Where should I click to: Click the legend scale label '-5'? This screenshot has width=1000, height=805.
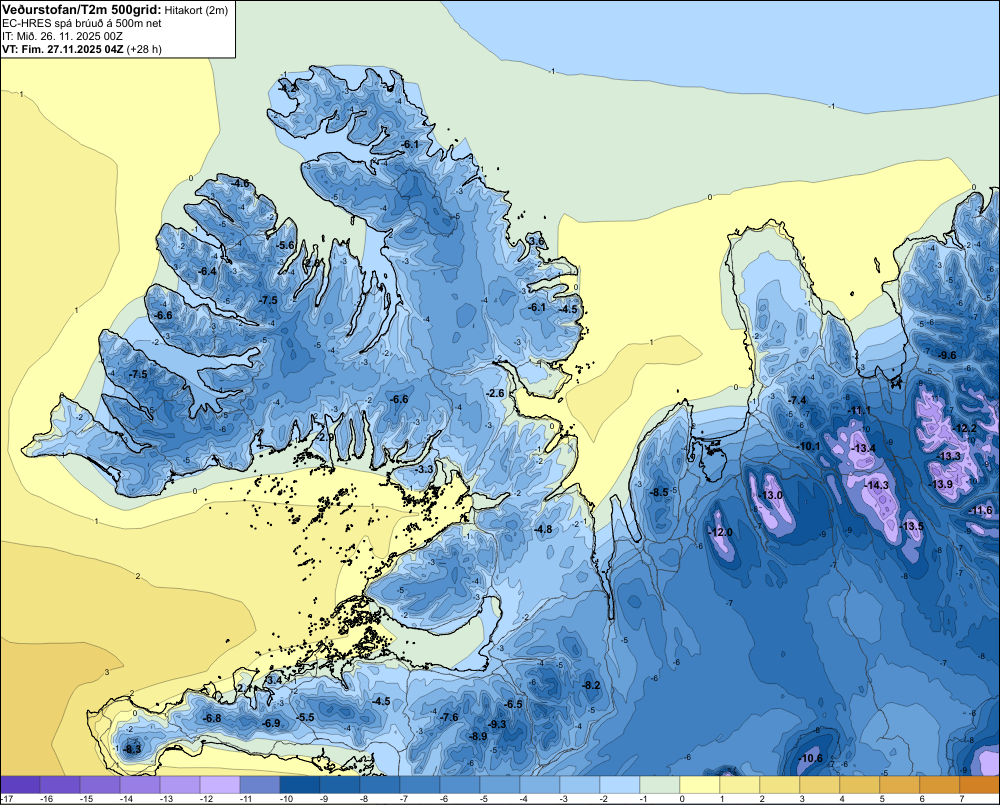coord(484,799)
